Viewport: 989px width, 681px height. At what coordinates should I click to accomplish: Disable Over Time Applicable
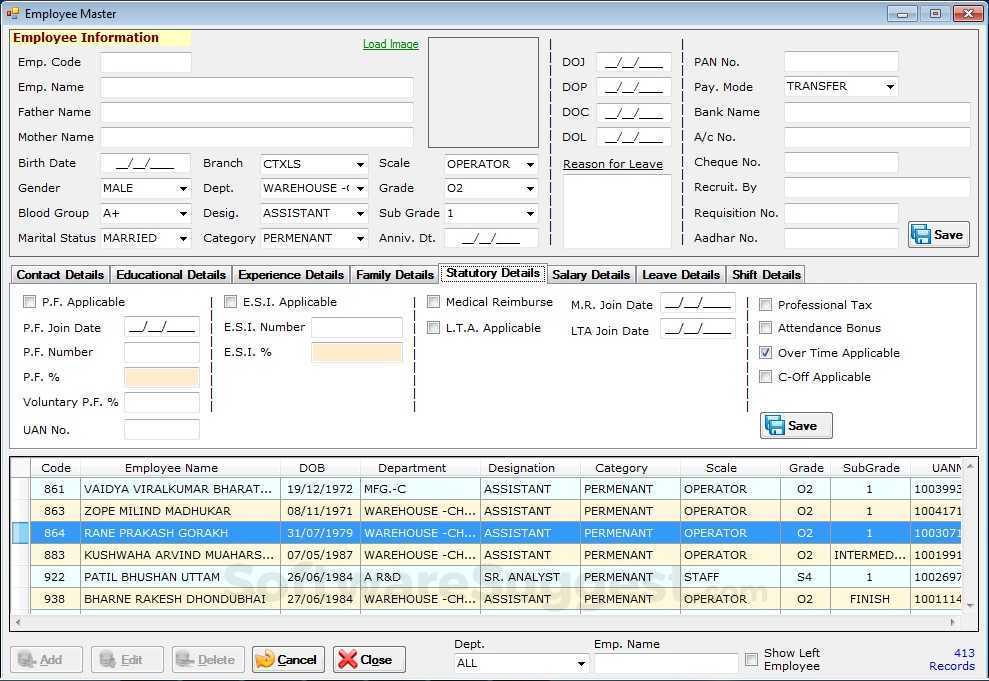[x=766, y=352]
